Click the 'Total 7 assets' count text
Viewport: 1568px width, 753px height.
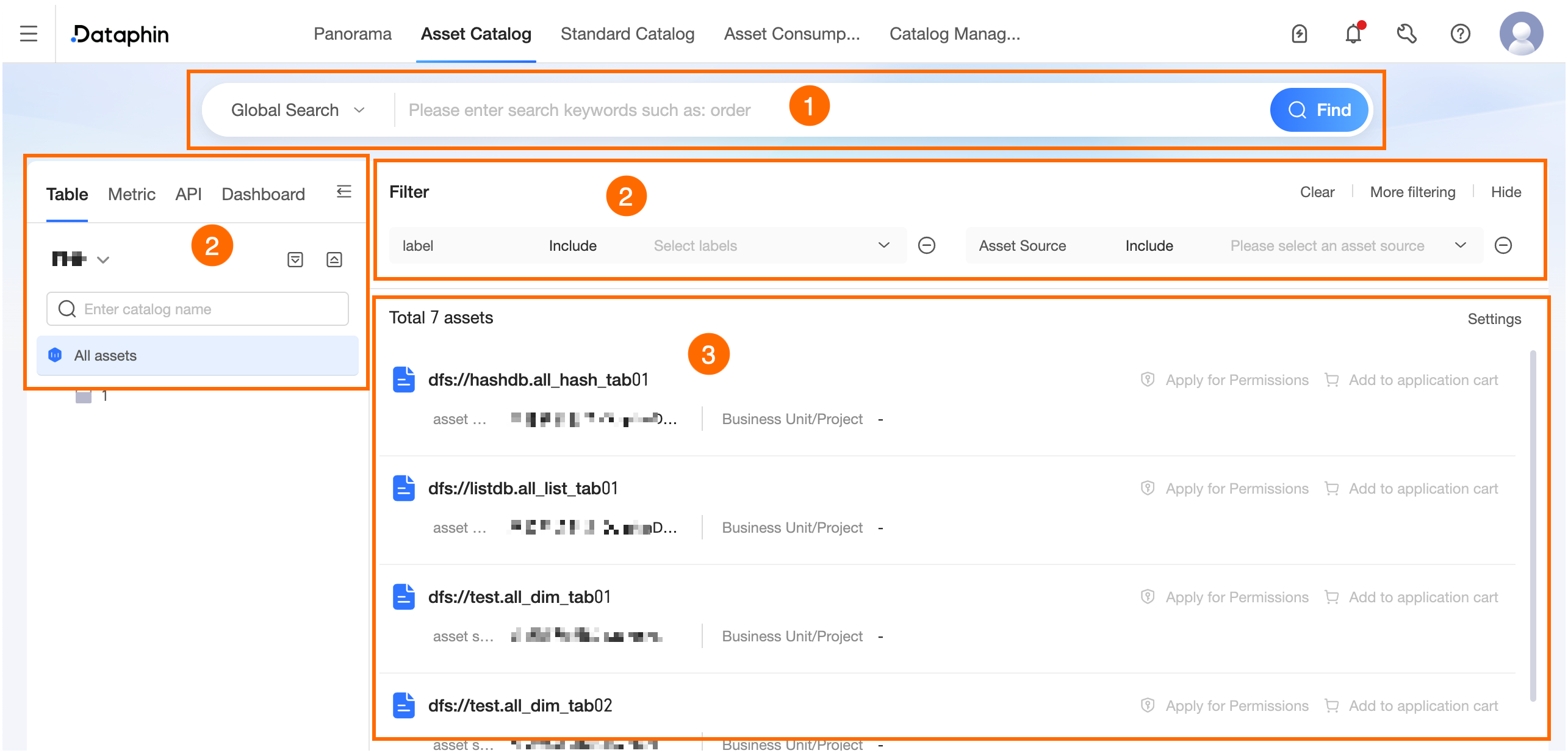tap(441, 318)
